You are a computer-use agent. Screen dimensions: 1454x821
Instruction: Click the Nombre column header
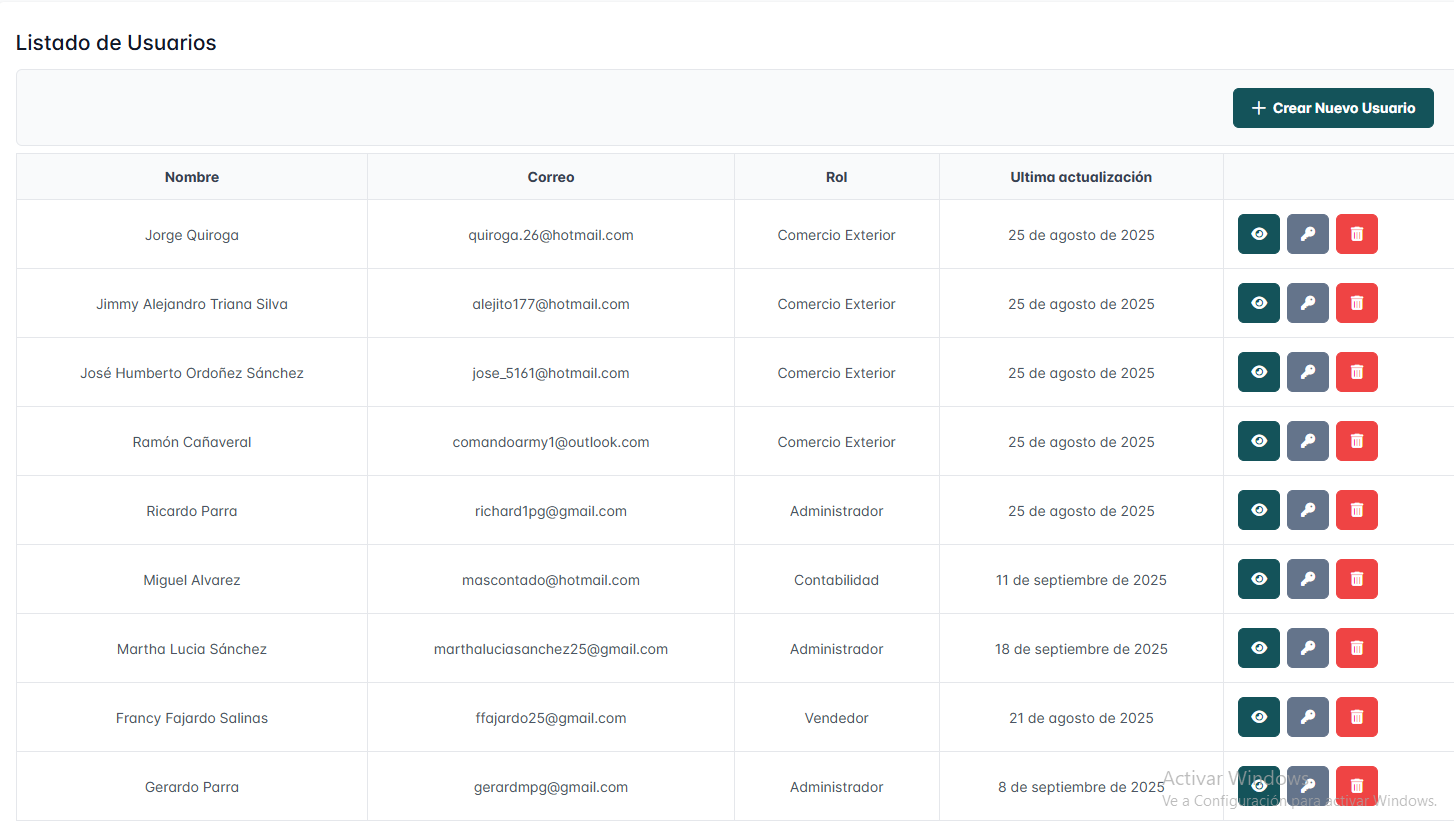(192, 177)
